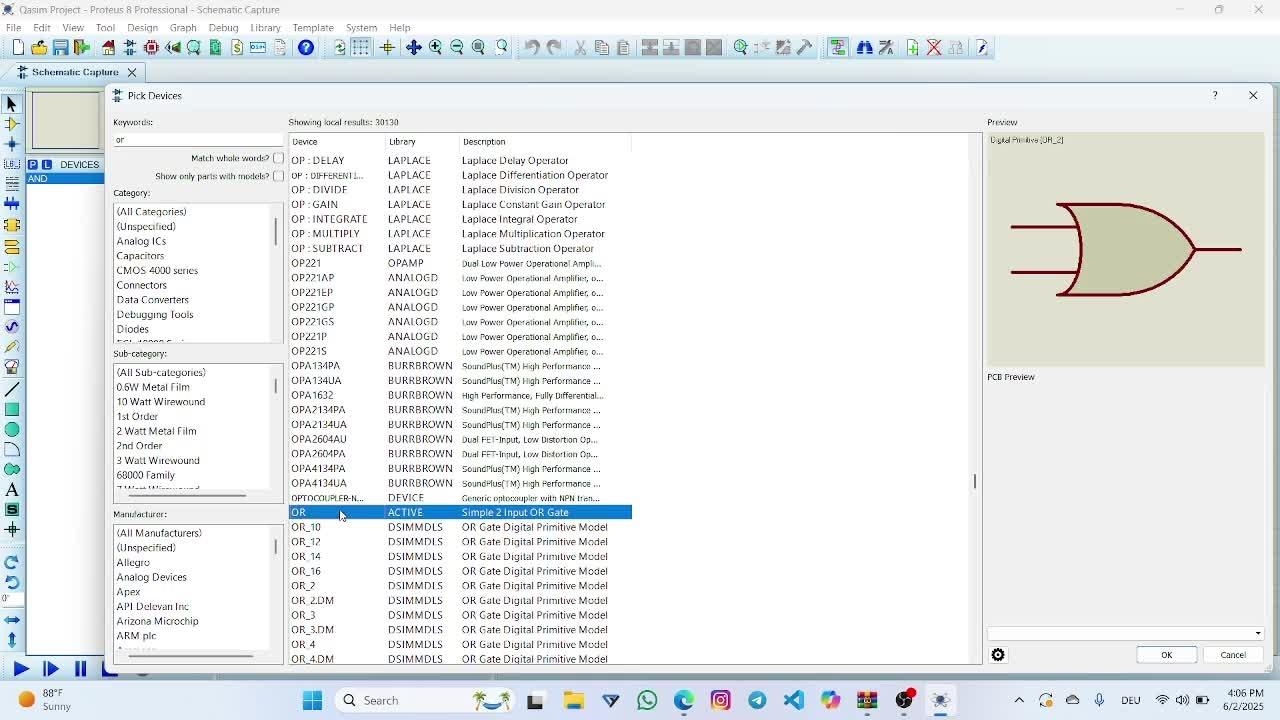Click the Step simulation button
The image size is (1280, 720).
coord(50,669)
